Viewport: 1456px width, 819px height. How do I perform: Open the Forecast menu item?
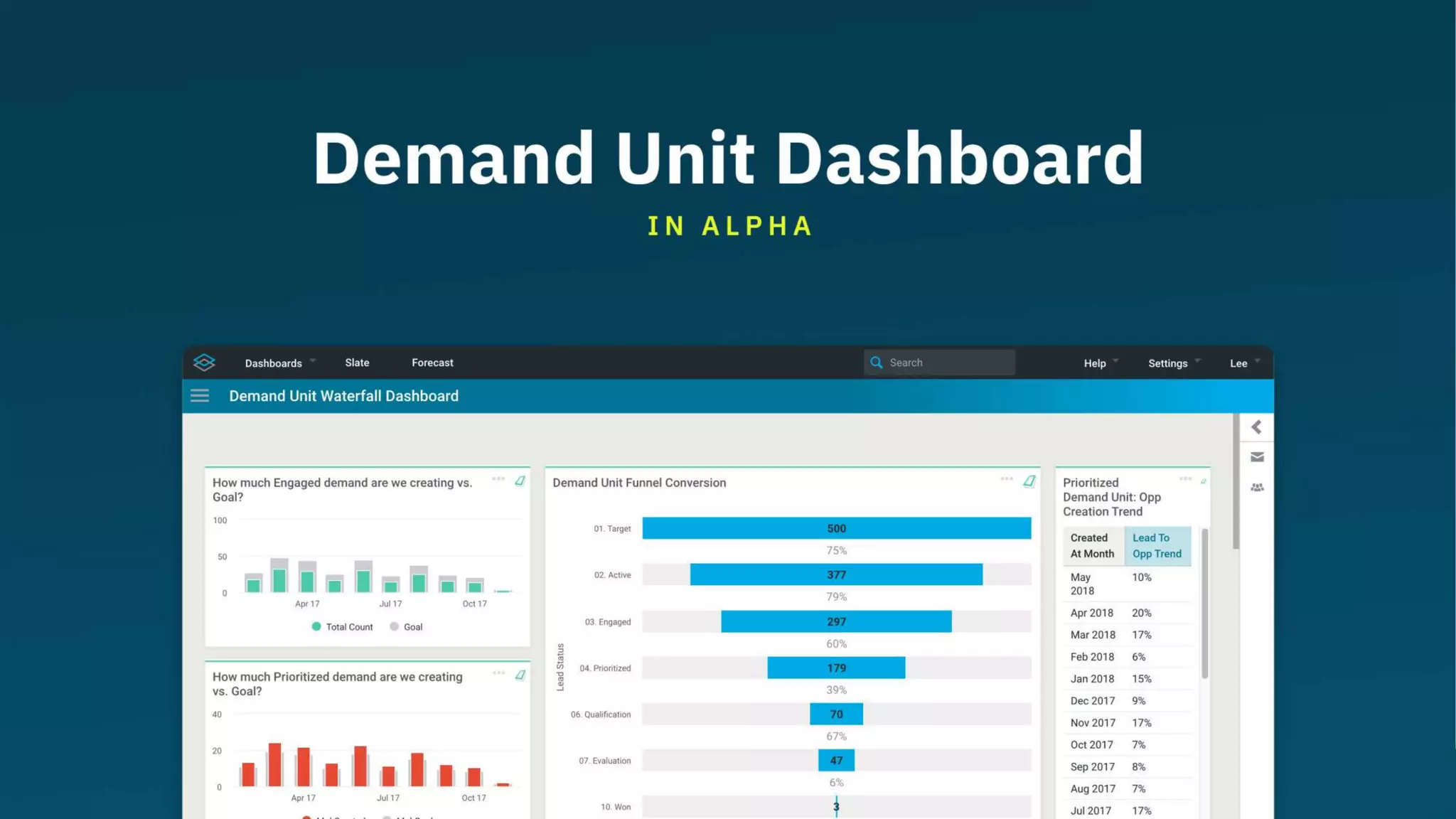(x=432, y=363)
